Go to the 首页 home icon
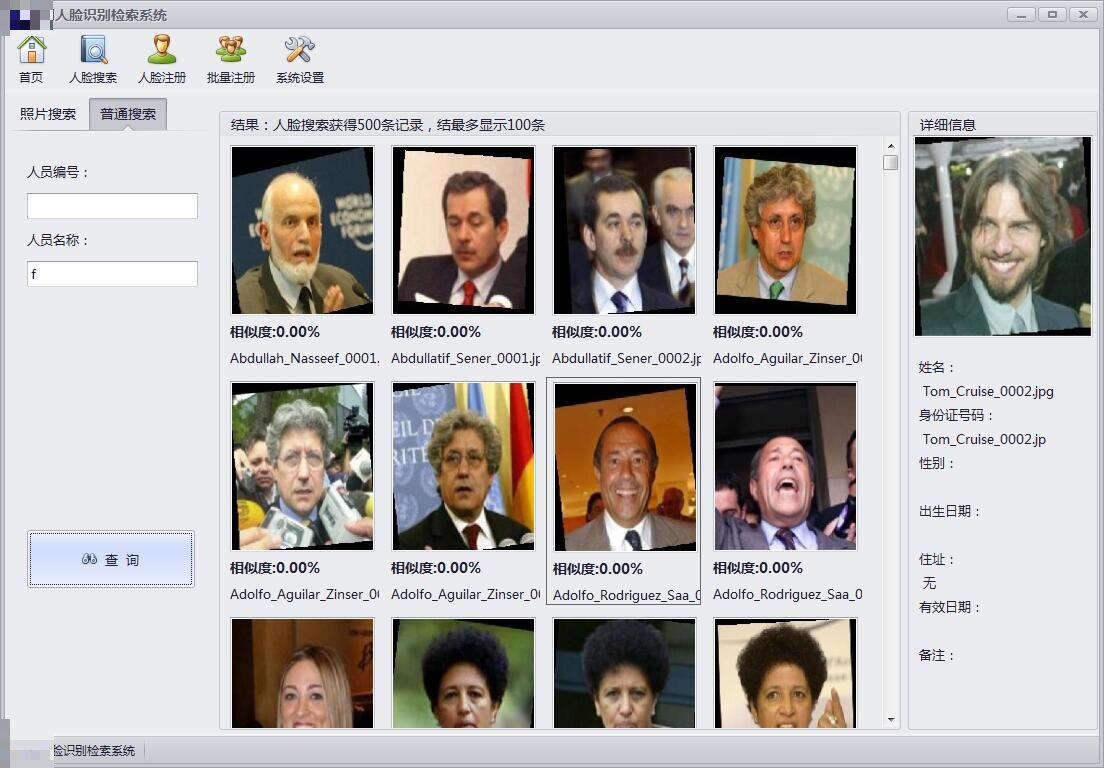Screen dimensions: 1104x768 pyautogui.click(x=31, y=58)
